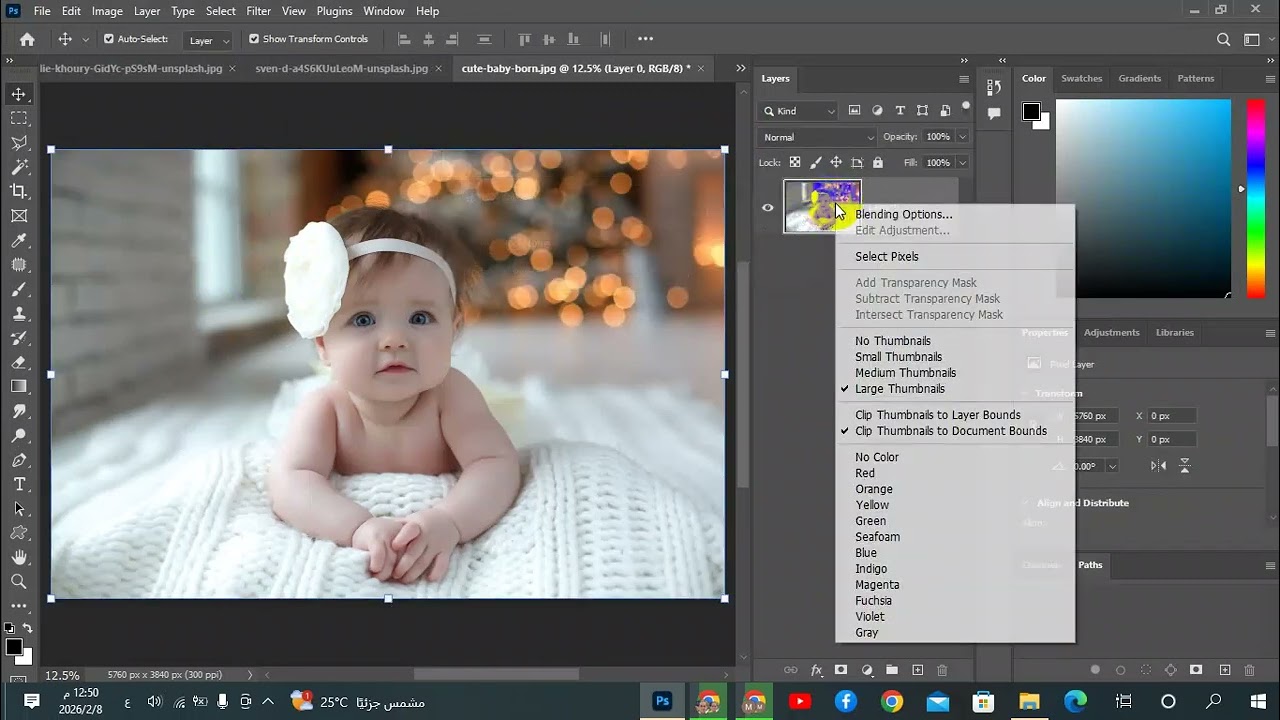The image size is (1280, 720).
Task: Select the Hand tool
Action: tap(19, 557)
